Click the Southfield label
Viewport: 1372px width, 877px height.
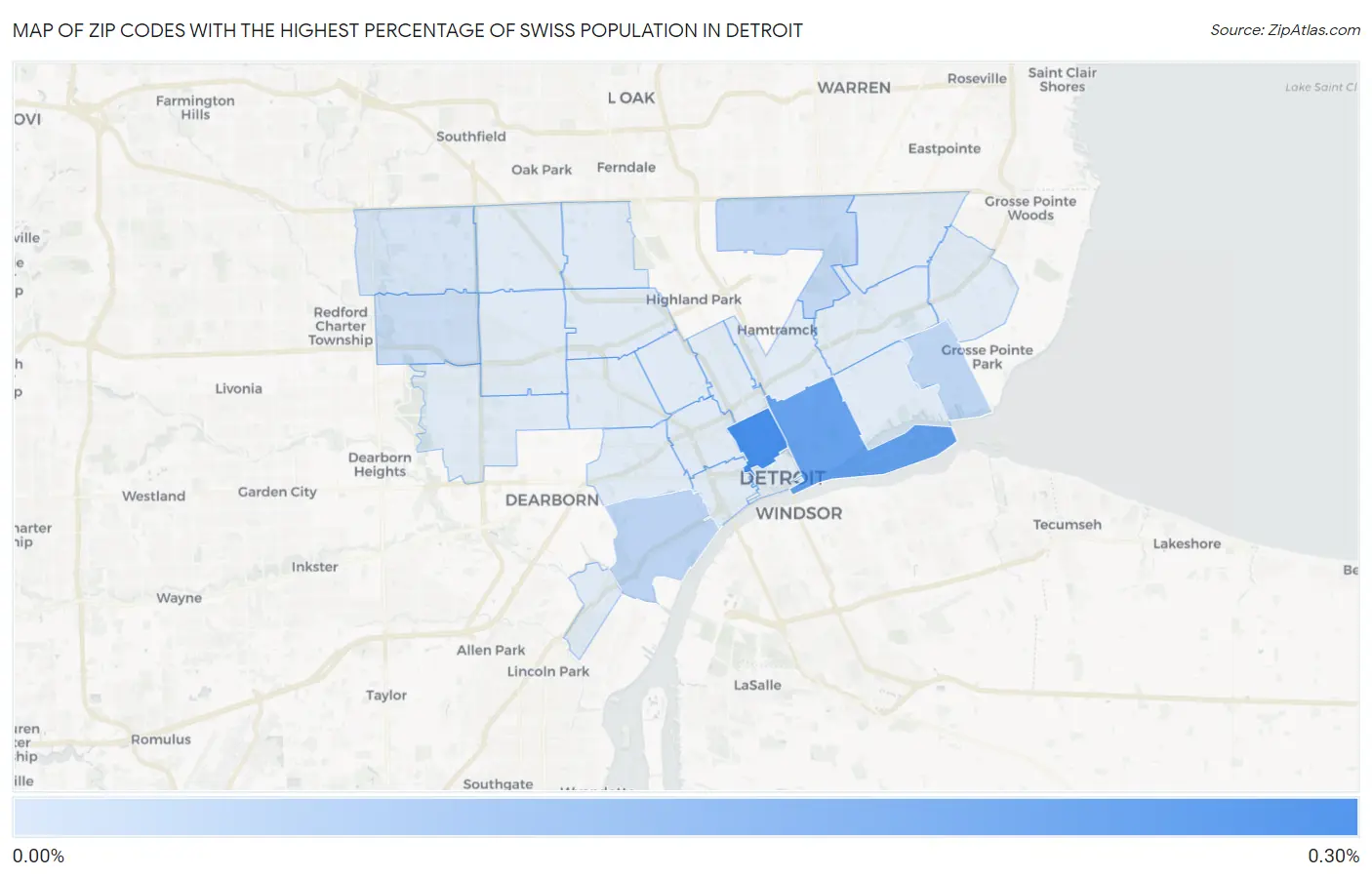(471, 137)
